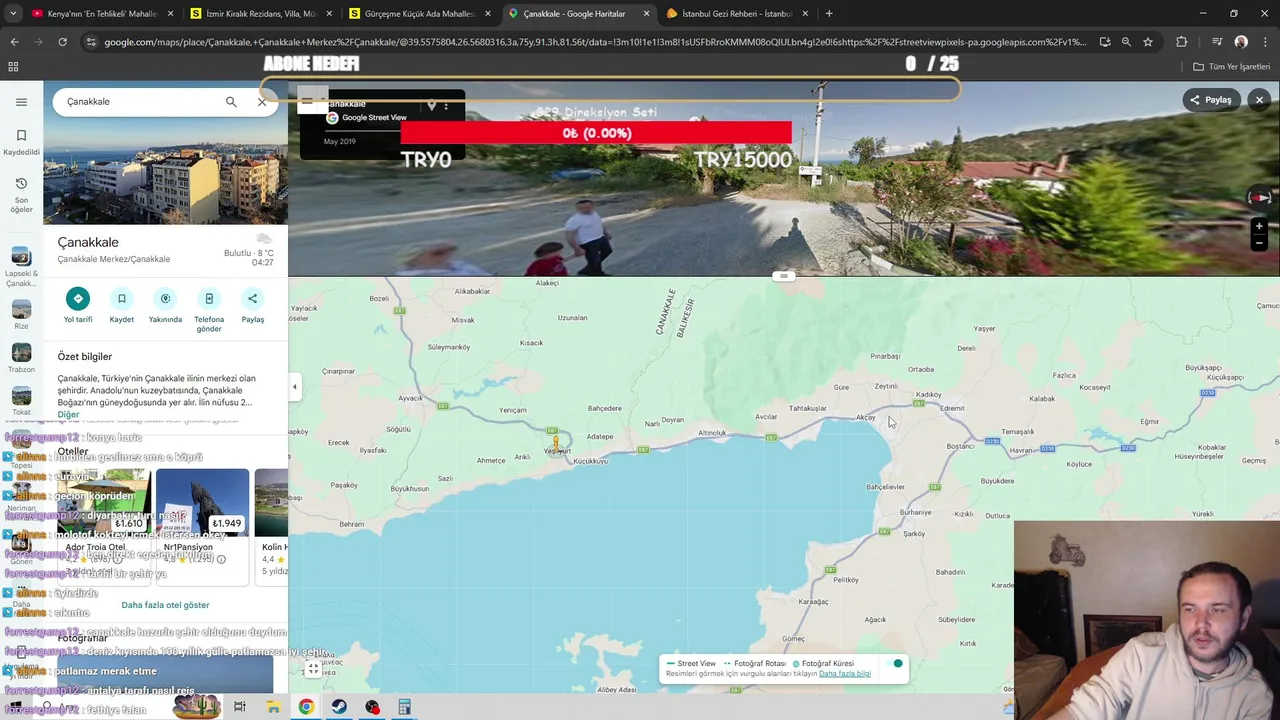Open the Nr1Pansiyon hotel photo card
The height and width of the screenshot is (720, 1280).
[202, 503]
